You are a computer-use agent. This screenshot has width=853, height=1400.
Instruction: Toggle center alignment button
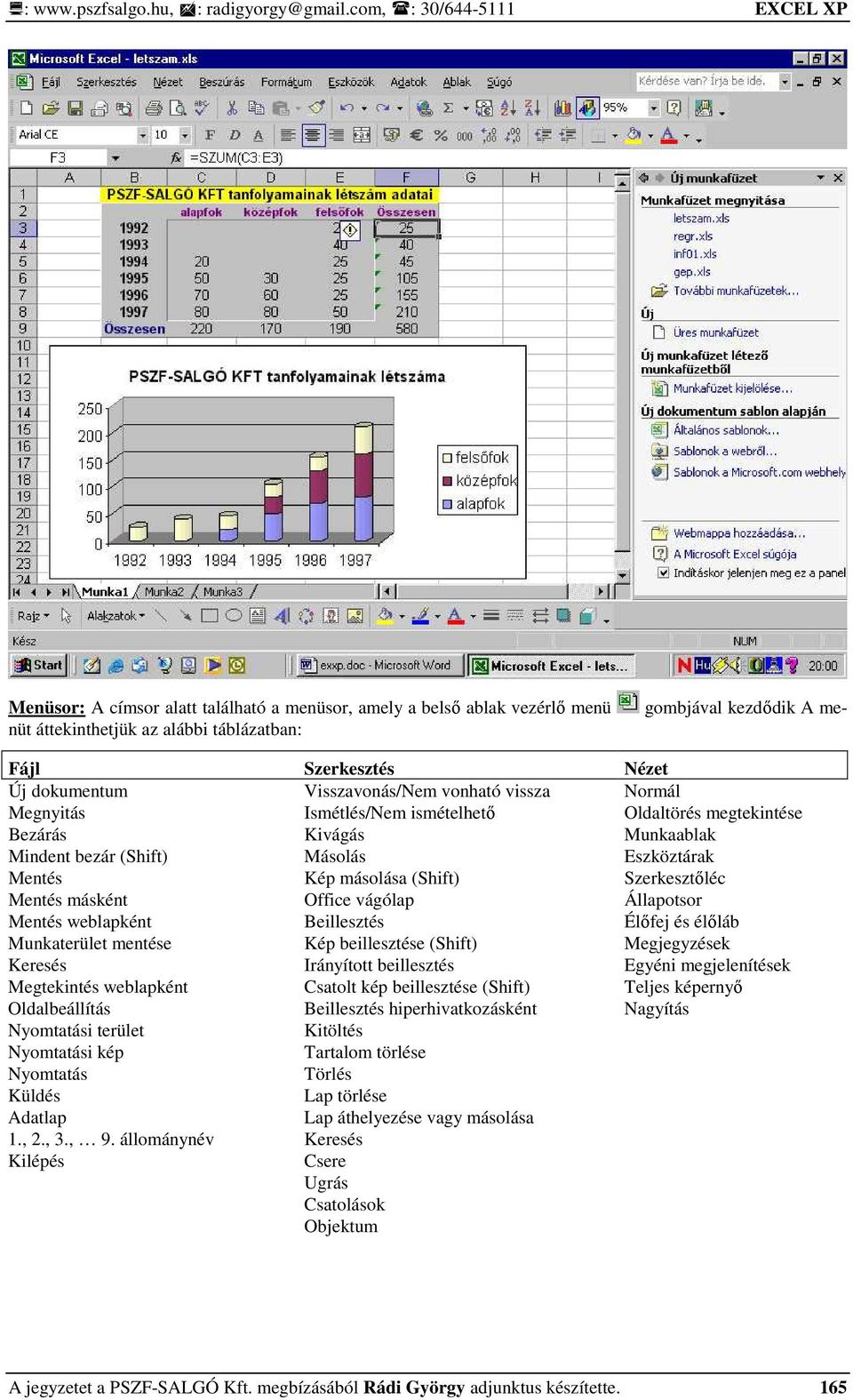click(313, 135)
